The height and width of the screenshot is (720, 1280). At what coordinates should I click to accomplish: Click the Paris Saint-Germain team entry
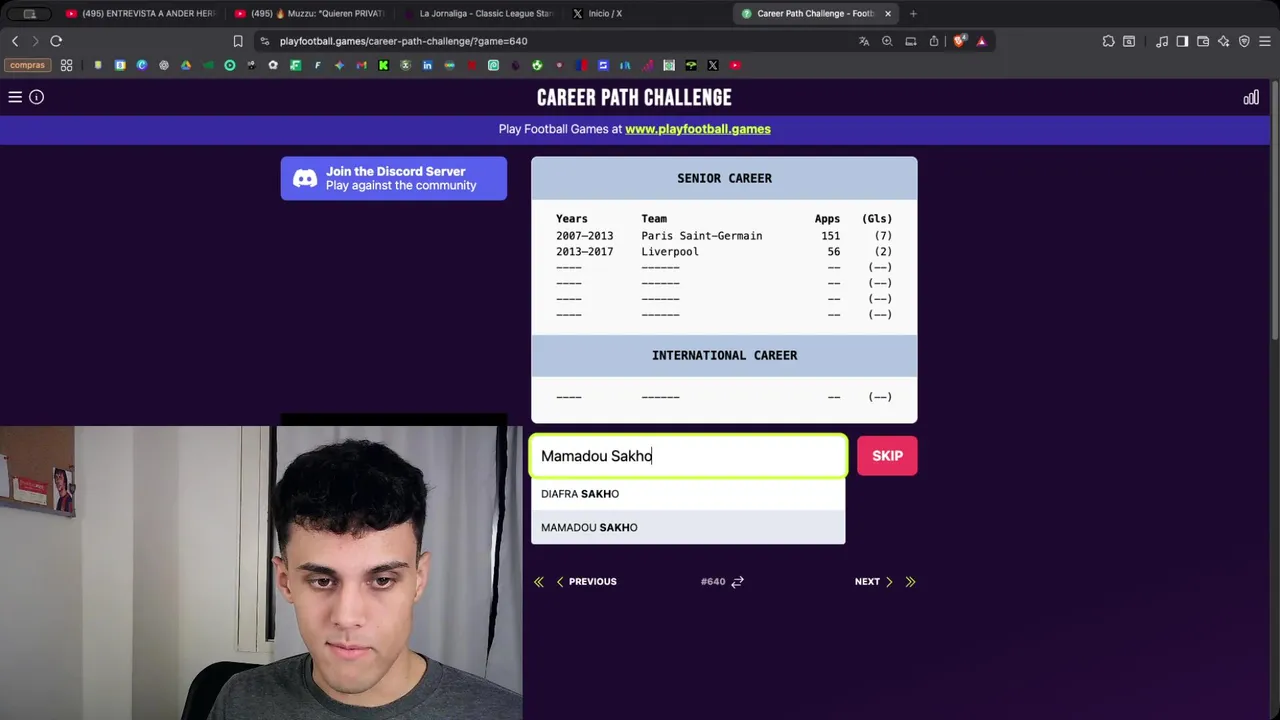(x=701, y=236)
